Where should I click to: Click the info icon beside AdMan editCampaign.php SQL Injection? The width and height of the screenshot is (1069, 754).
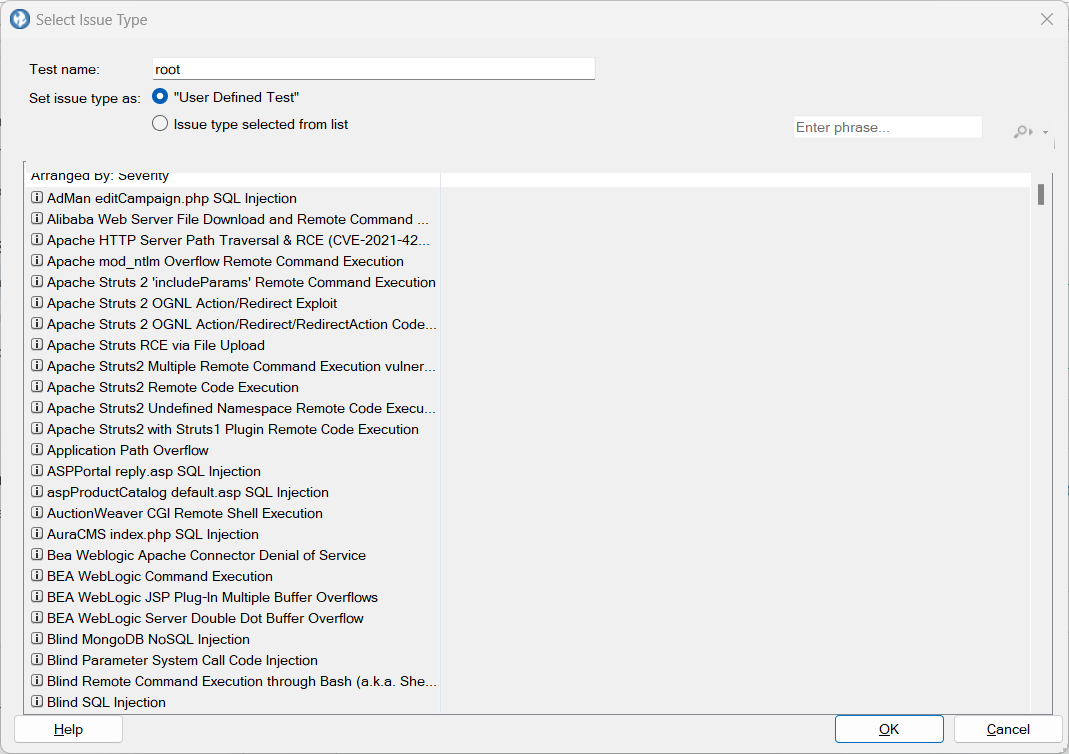coord(37,198)
